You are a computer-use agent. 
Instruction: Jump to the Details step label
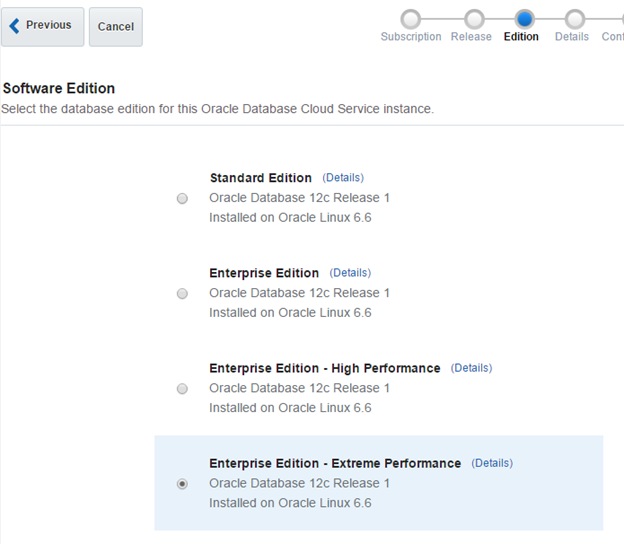pyautogui.click(x=572, y=37)
